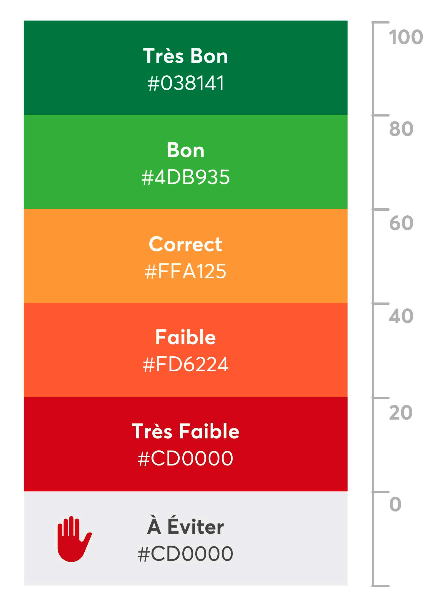Pick the orange Correct color band

click(x=185, y=256)
